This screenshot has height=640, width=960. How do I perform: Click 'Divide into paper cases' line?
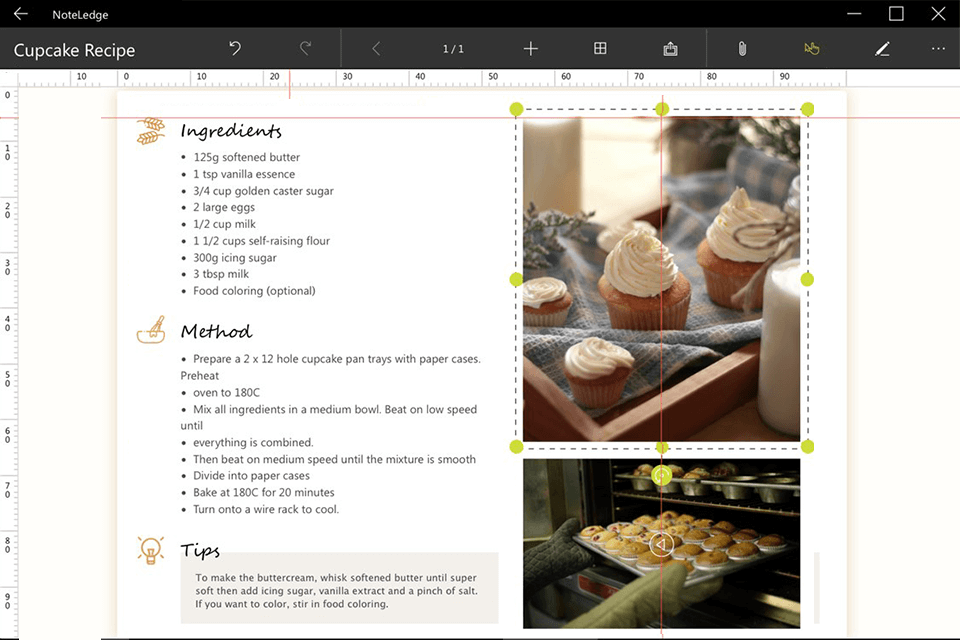[252, 476]
